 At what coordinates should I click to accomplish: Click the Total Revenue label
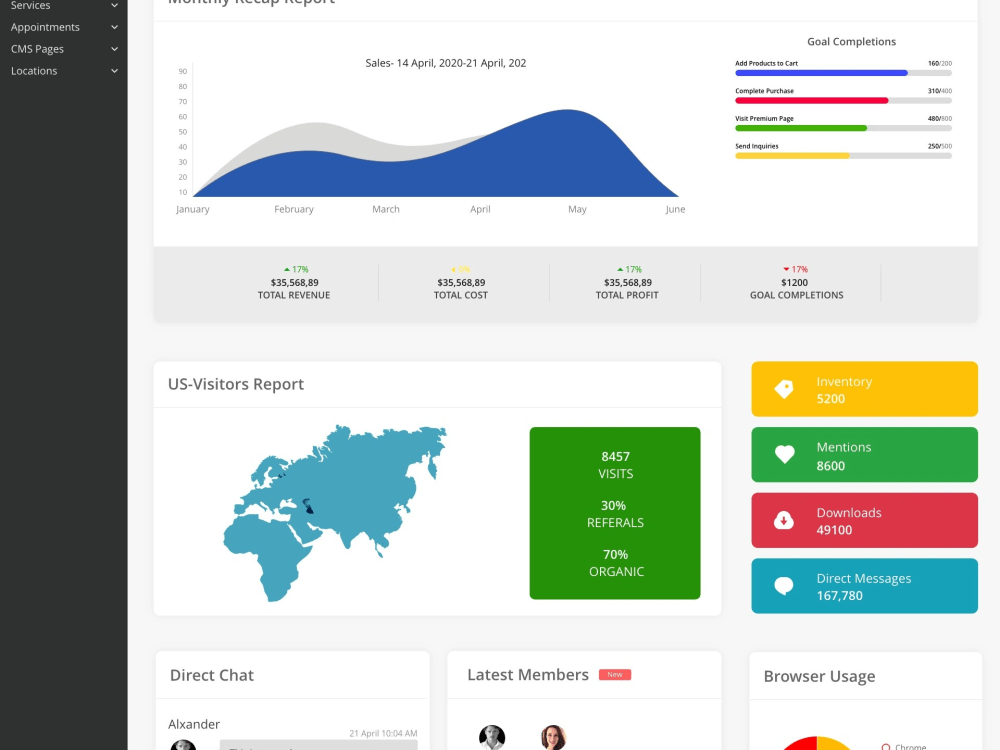click(294, 295)
